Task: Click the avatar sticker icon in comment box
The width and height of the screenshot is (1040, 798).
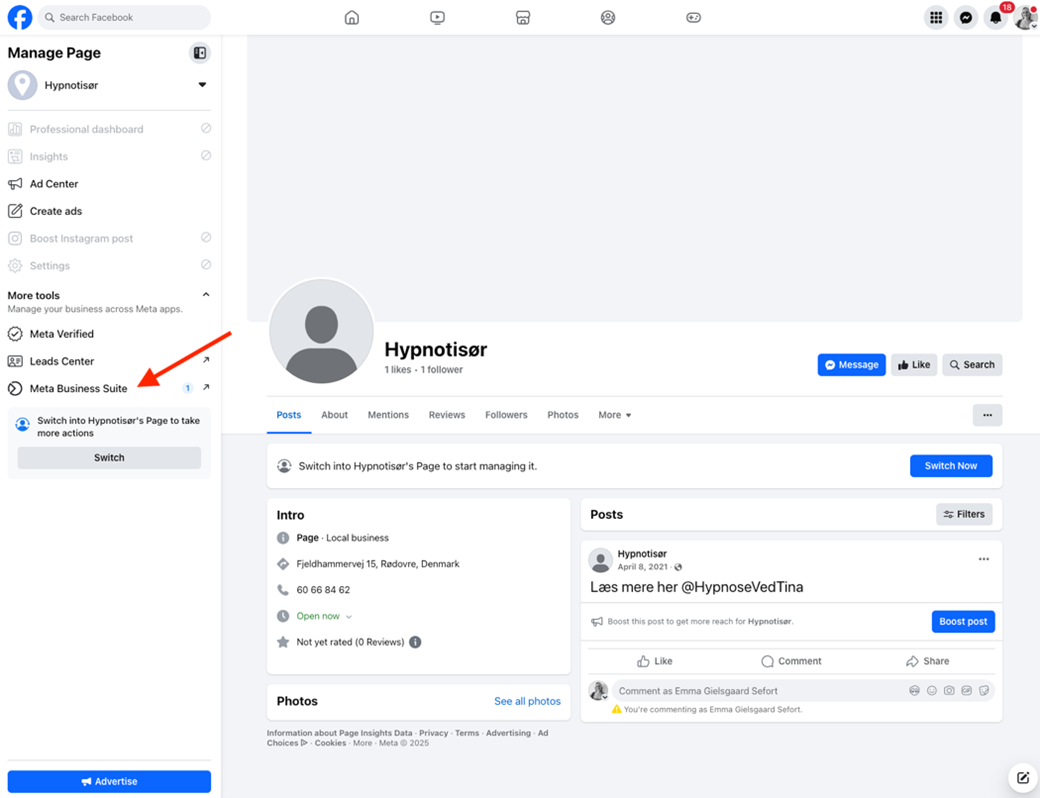Action: pyautogui.click(x=915, y=691)
